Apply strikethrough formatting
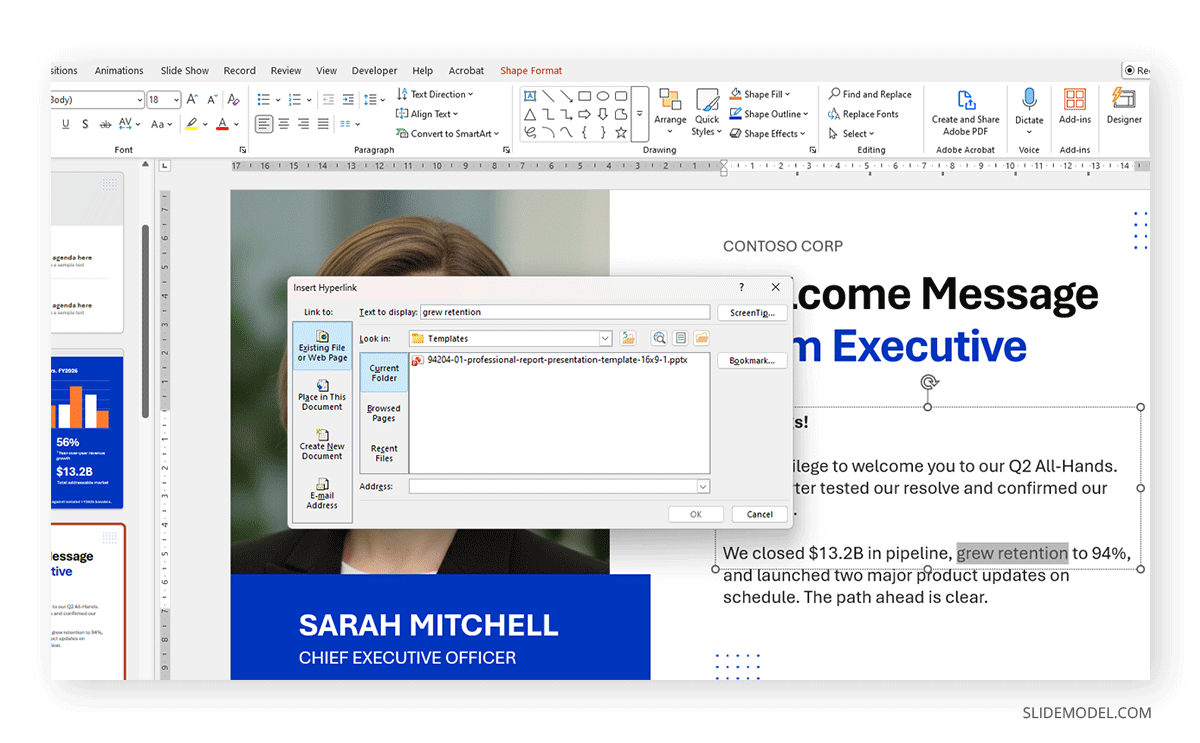1200x743 pixels. pos(105,124)
